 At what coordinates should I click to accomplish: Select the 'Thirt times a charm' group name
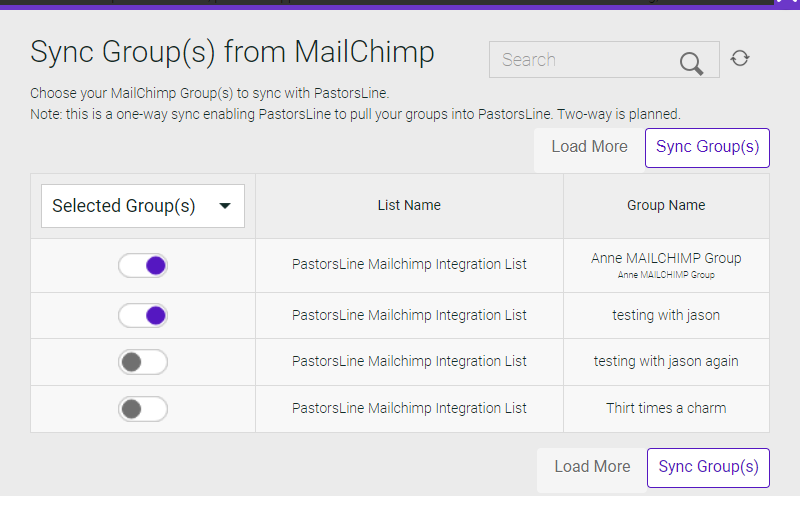[x=666, y=408]
